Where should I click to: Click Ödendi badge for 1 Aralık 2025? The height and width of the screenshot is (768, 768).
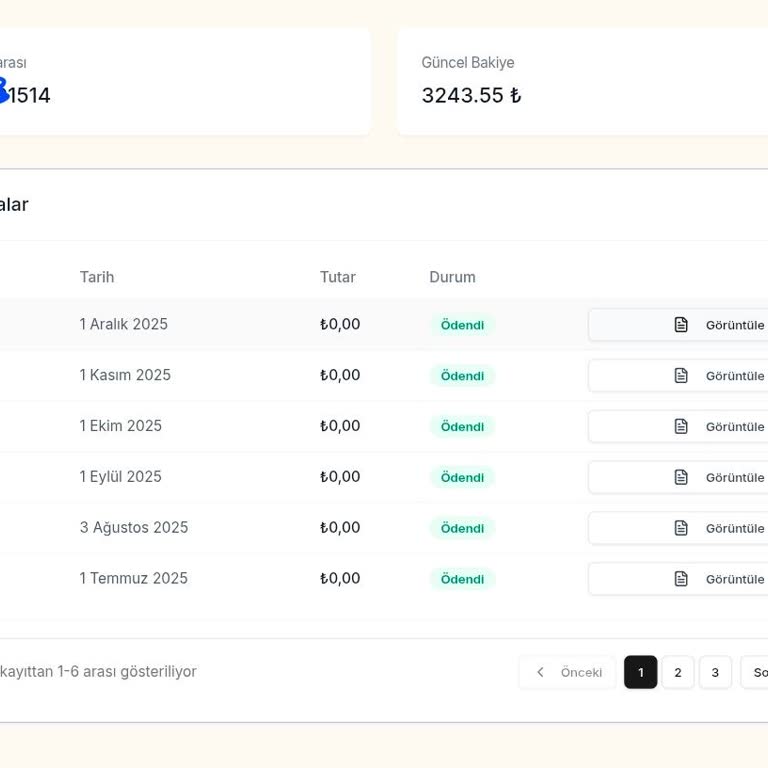tap(462, 325)
